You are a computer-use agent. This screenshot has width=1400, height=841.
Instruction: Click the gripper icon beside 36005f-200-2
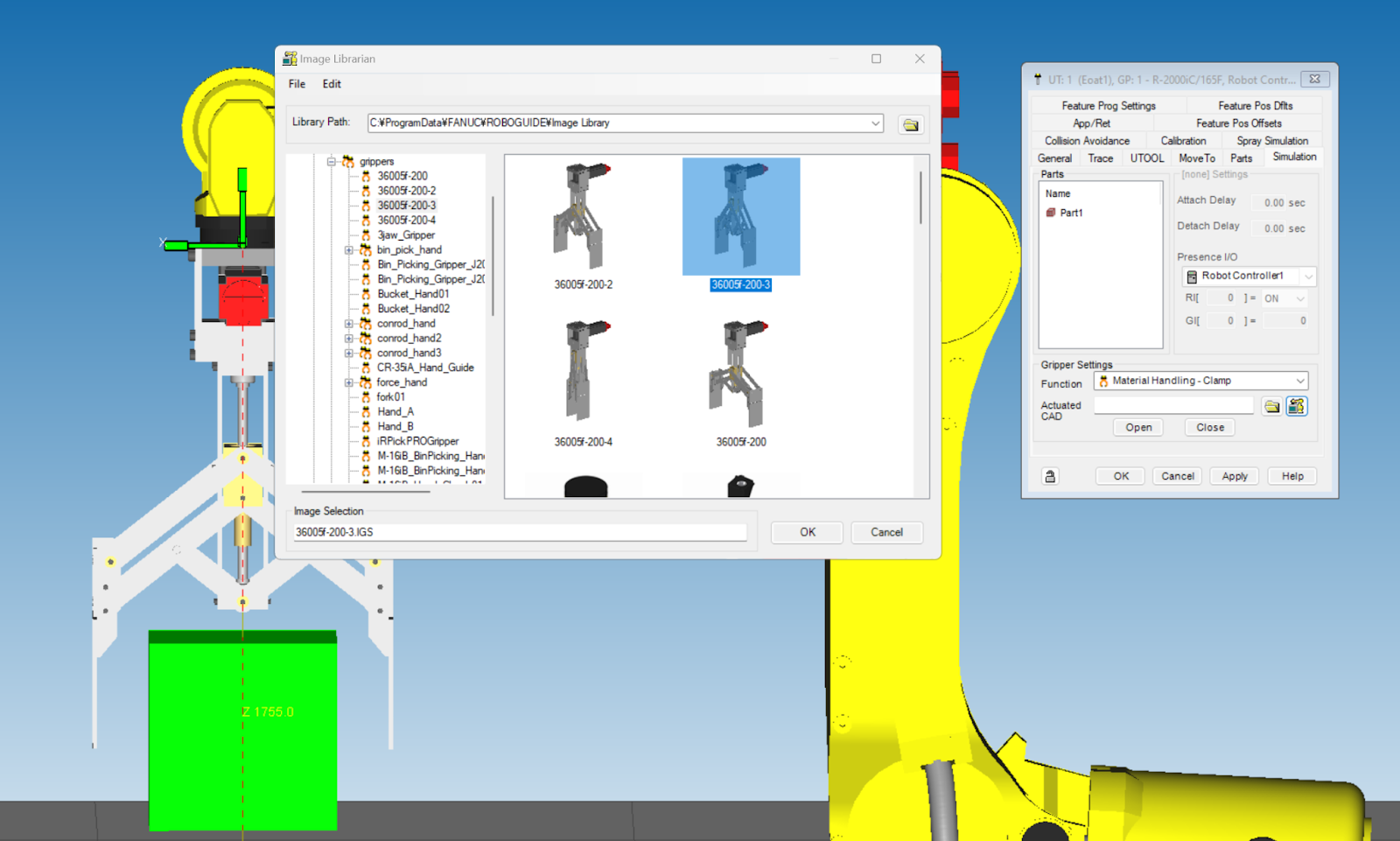click(366, 191)
